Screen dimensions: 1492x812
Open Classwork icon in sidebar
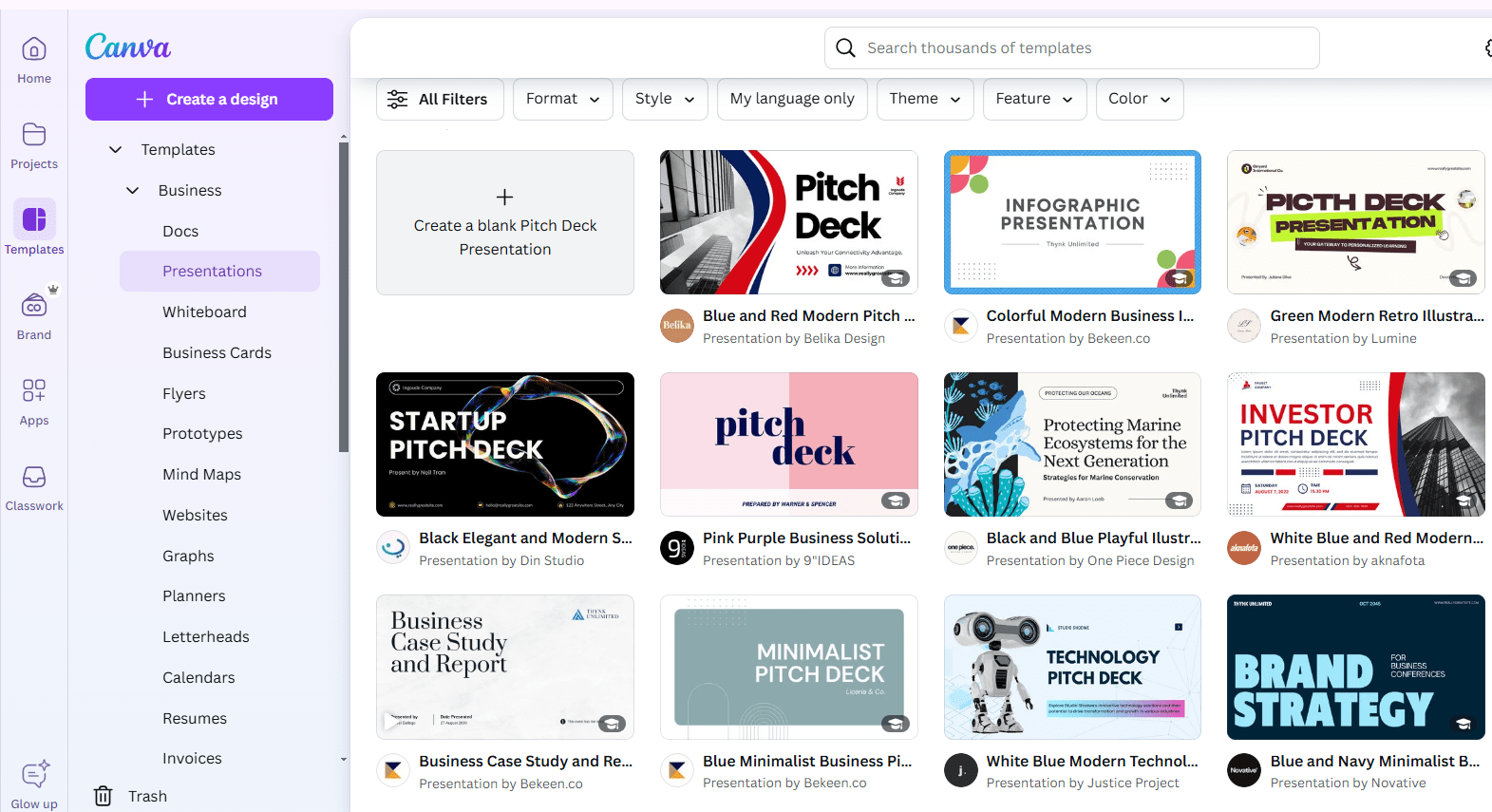coord(34,477)
